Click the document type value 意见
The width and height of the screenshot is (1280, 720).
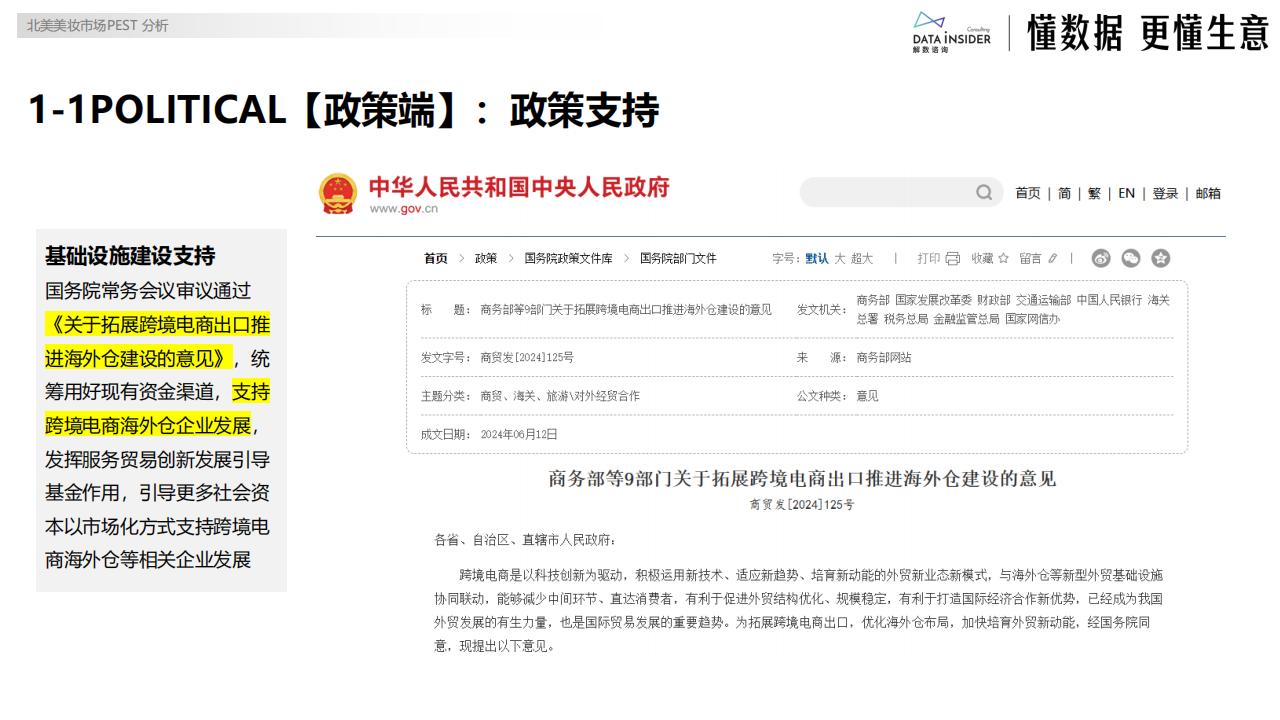tap(867, 396)
